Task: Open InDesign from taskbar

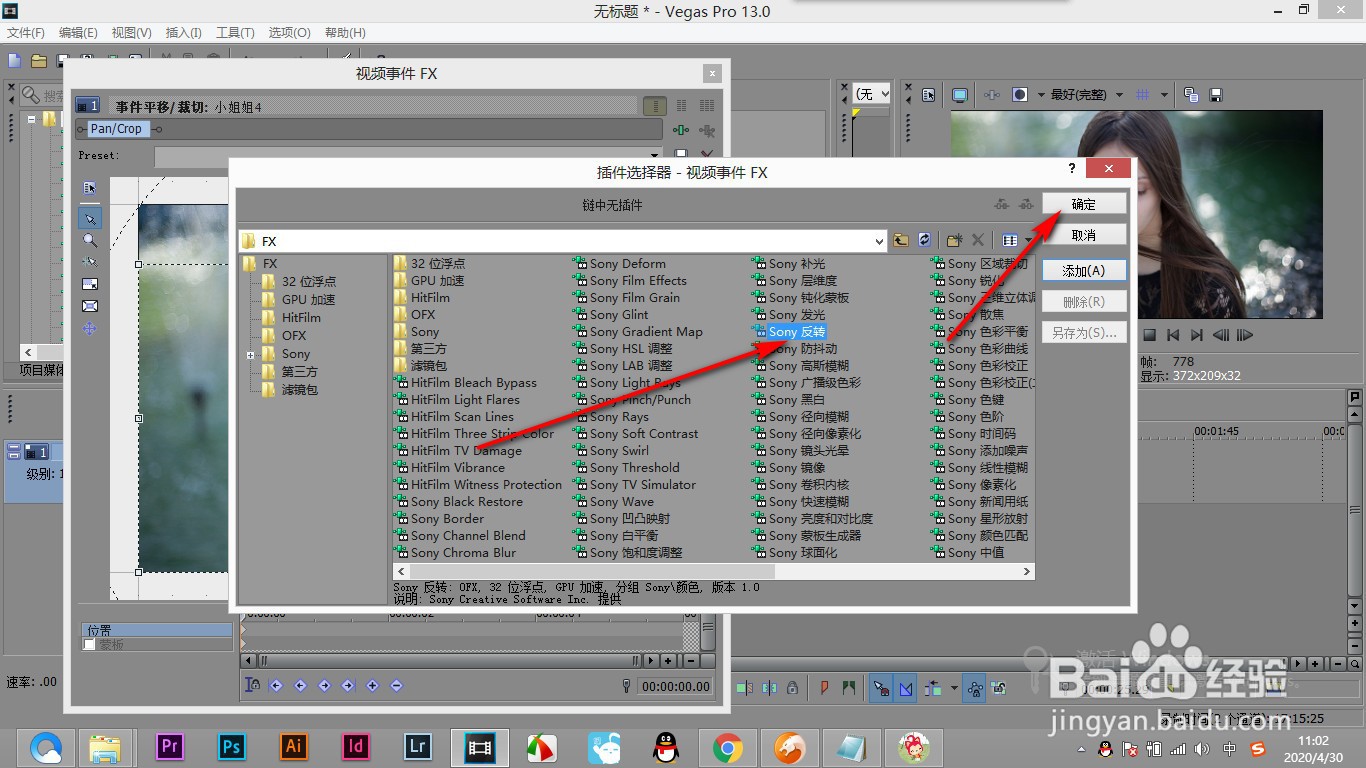Action: pos(356,746)
